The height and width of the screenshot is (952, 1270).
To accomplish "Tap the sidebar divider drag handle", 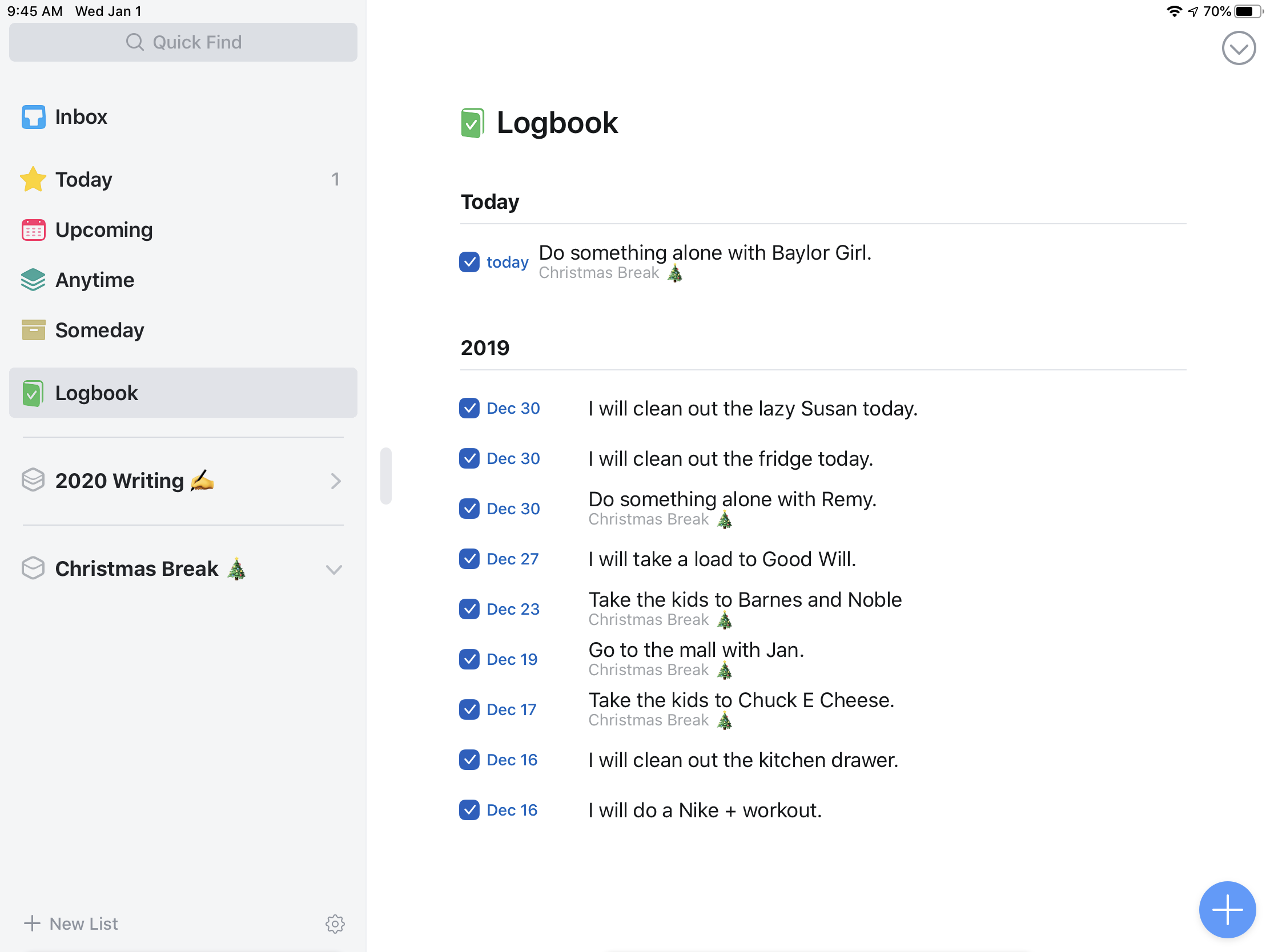I will click(386, 475).
